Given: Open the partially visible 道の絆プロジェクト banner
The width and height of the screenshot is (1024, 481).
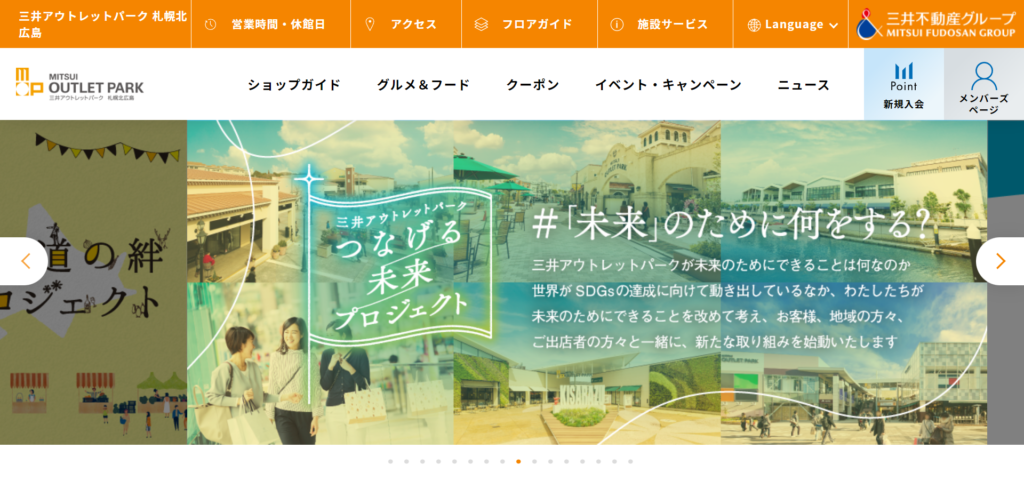Looking at the screenshot, I should (93, 282).
